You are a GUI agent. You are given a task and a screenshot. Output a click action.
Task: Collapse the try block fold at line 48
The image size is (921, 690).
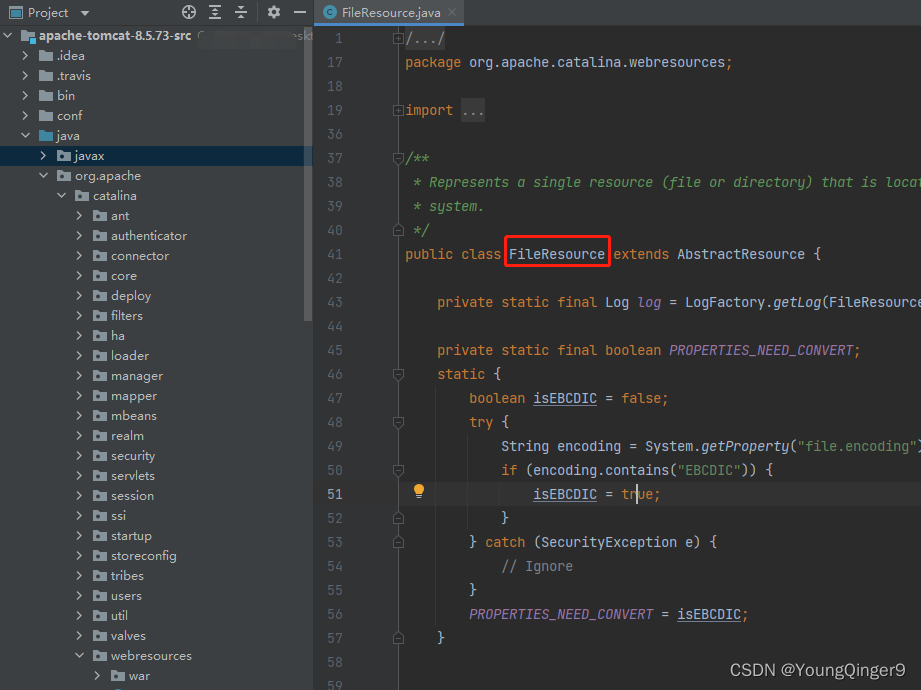pyautogui.click(x=398, y=423)
